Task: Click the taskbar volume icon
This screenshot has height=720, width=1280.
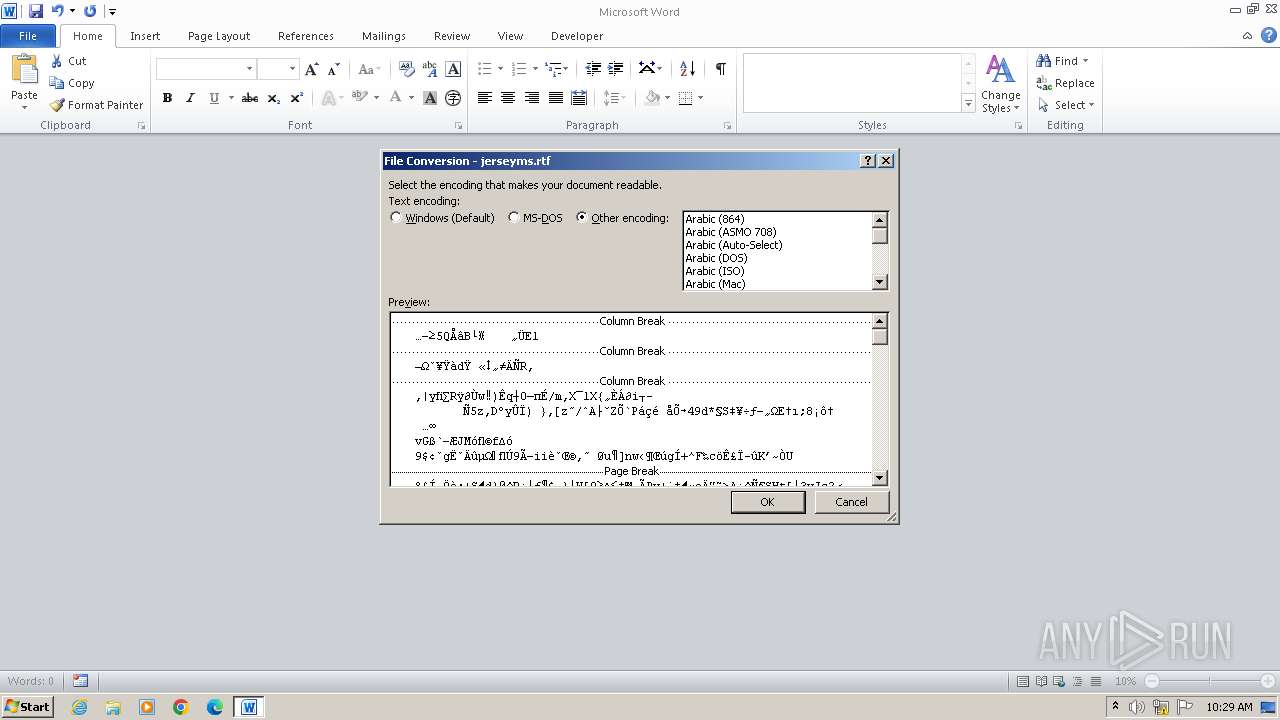Action: 1136,707
